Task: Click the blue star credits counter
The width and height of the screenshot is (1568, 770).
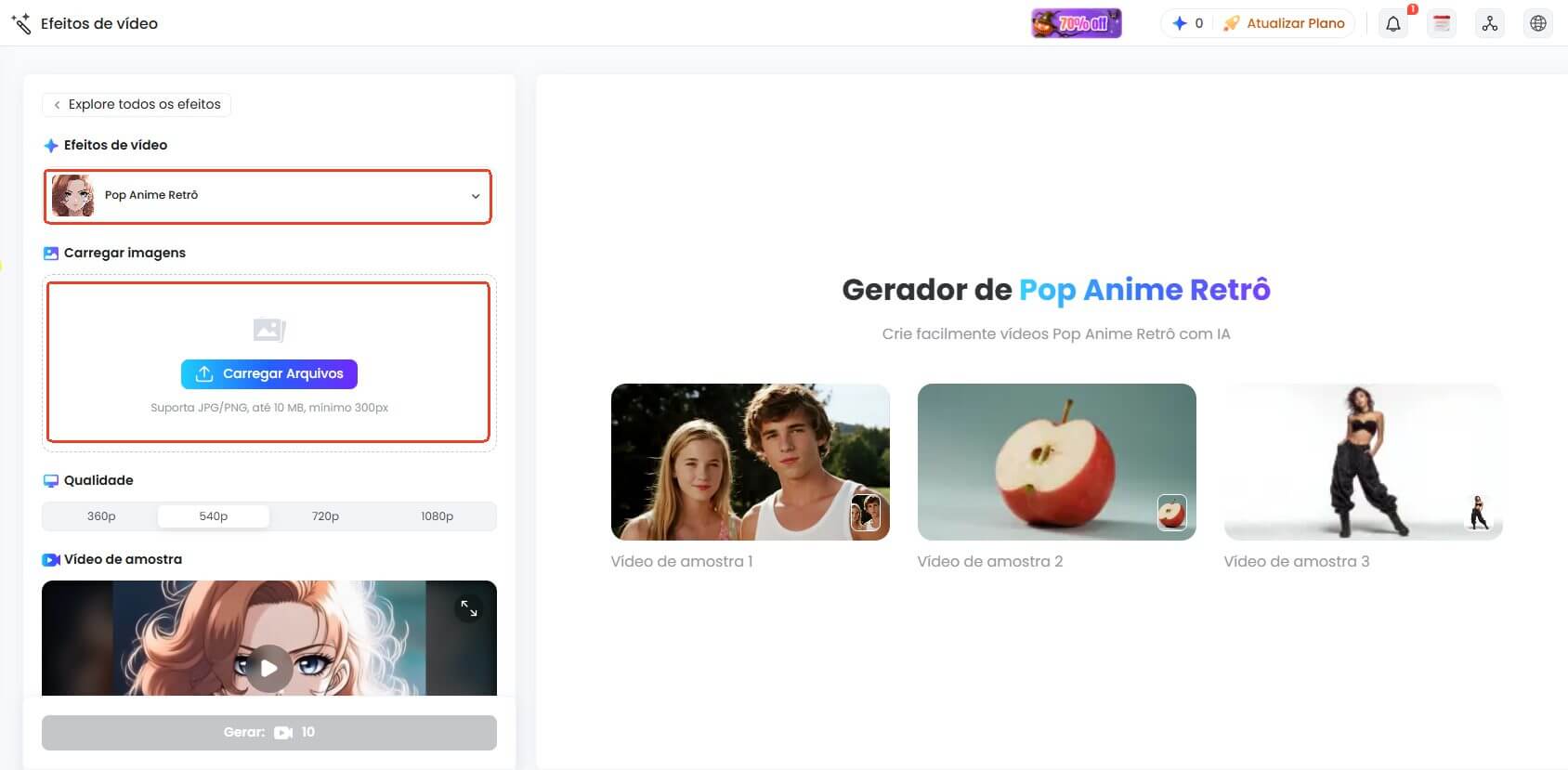Action: (x=1187, y=23)
